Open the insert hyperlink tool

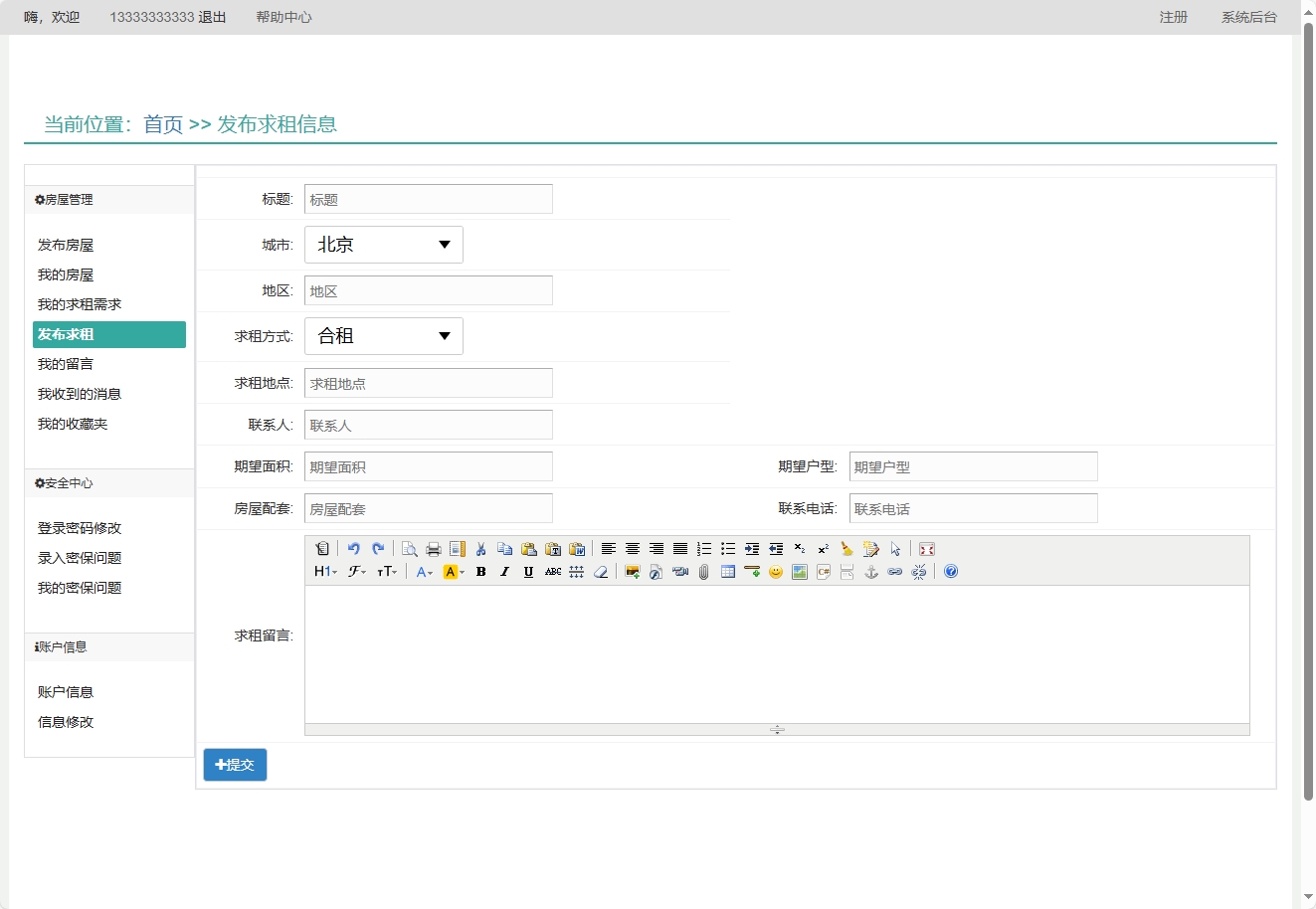point(894,571)
